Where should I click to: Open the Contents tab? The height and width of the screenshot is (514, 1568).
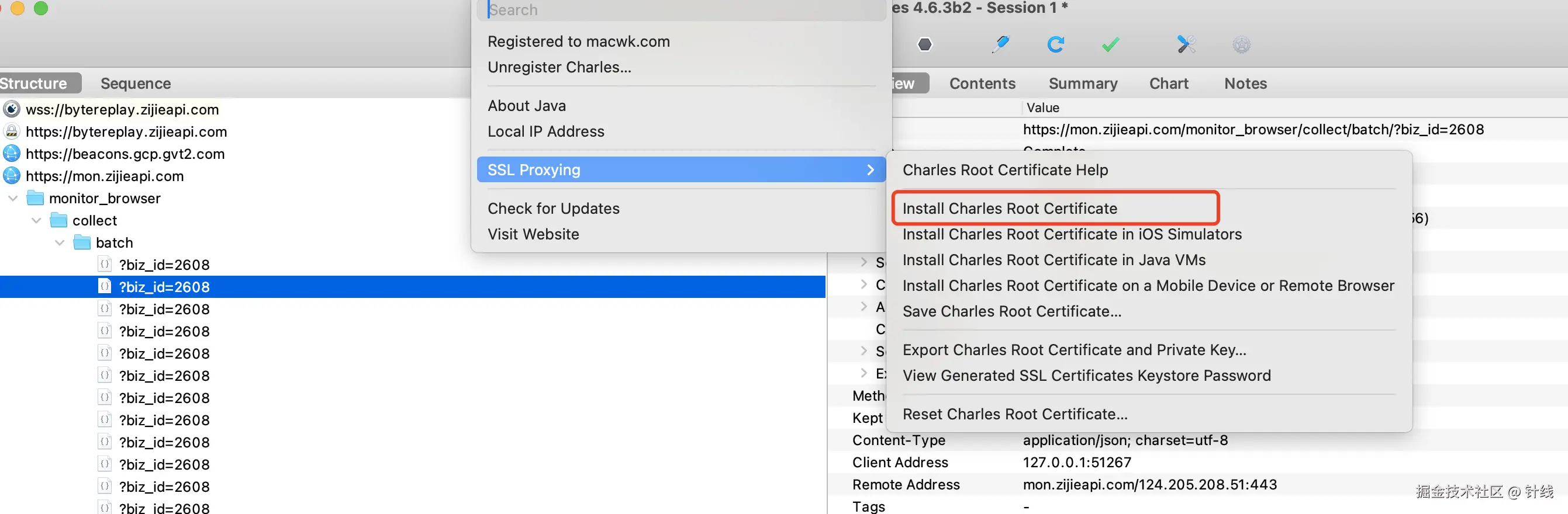click(982, 84)
